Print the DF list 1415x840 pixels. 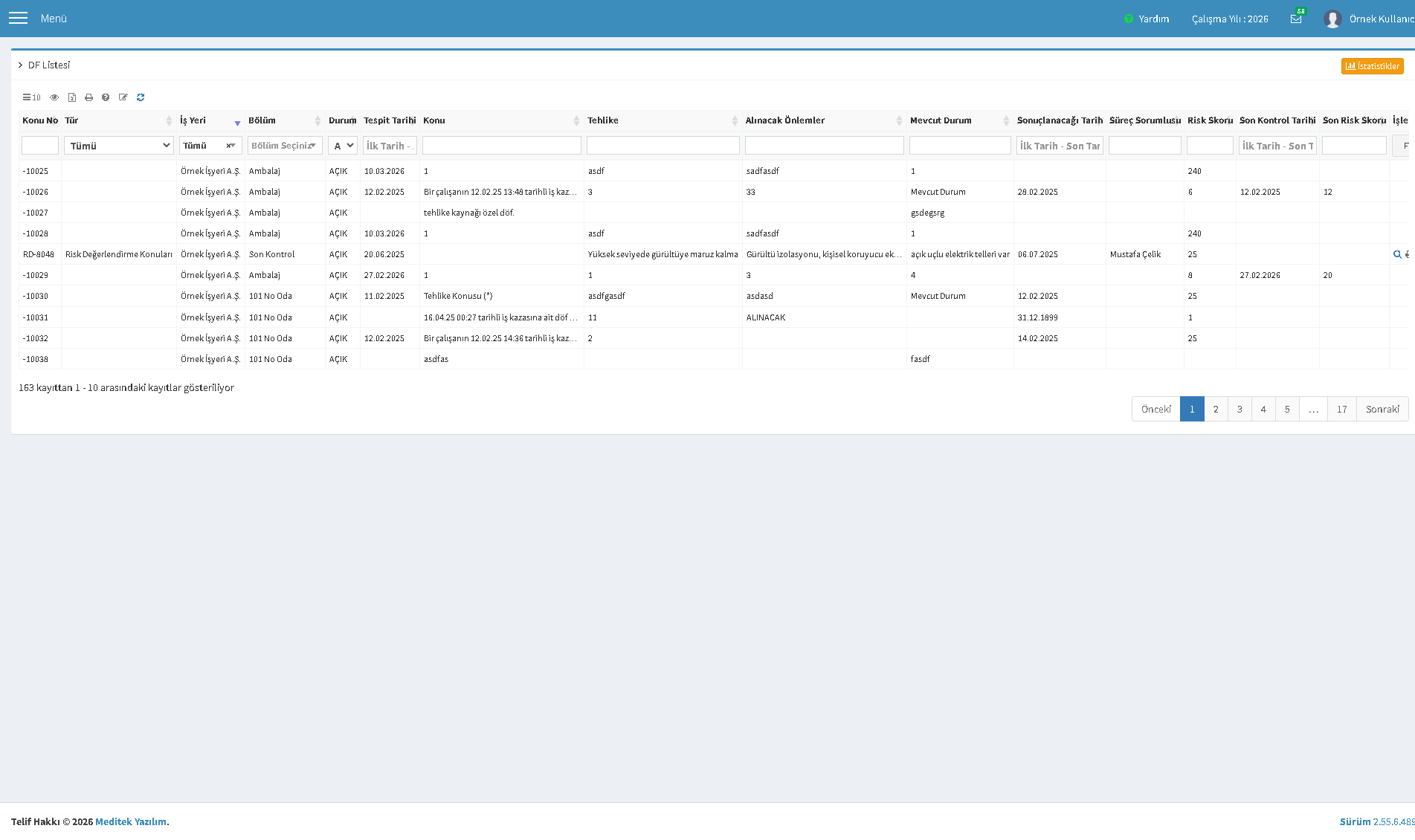tap(89, 97)
